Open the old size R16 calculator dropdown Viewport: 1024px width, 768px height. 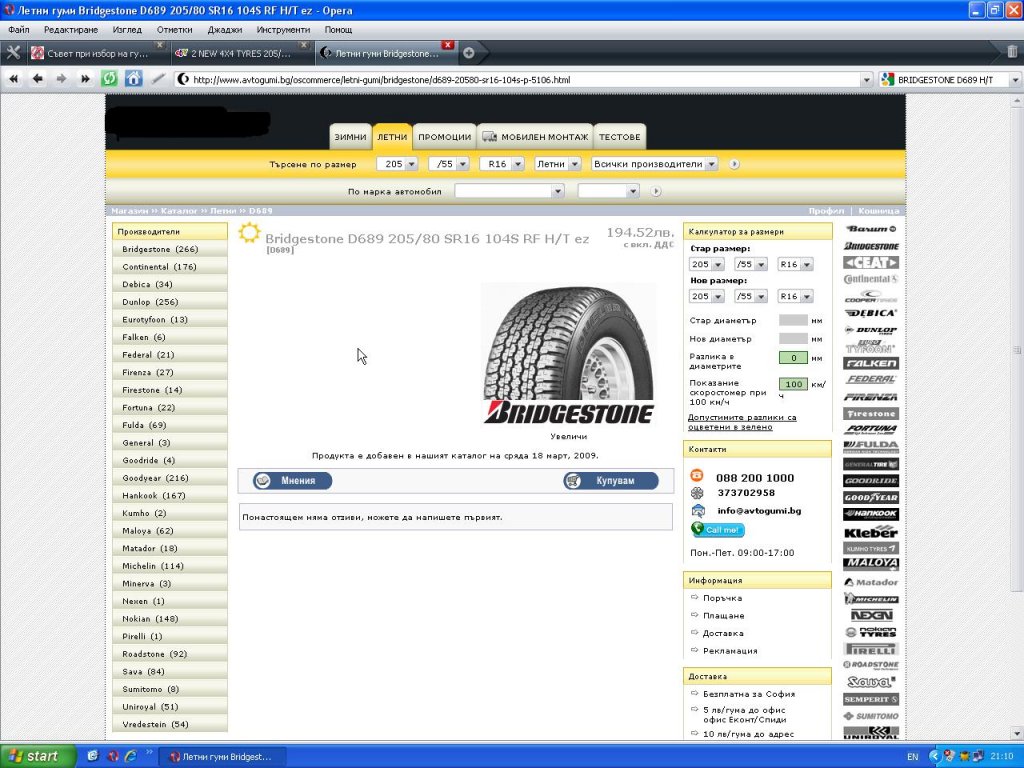coord(795,265)
